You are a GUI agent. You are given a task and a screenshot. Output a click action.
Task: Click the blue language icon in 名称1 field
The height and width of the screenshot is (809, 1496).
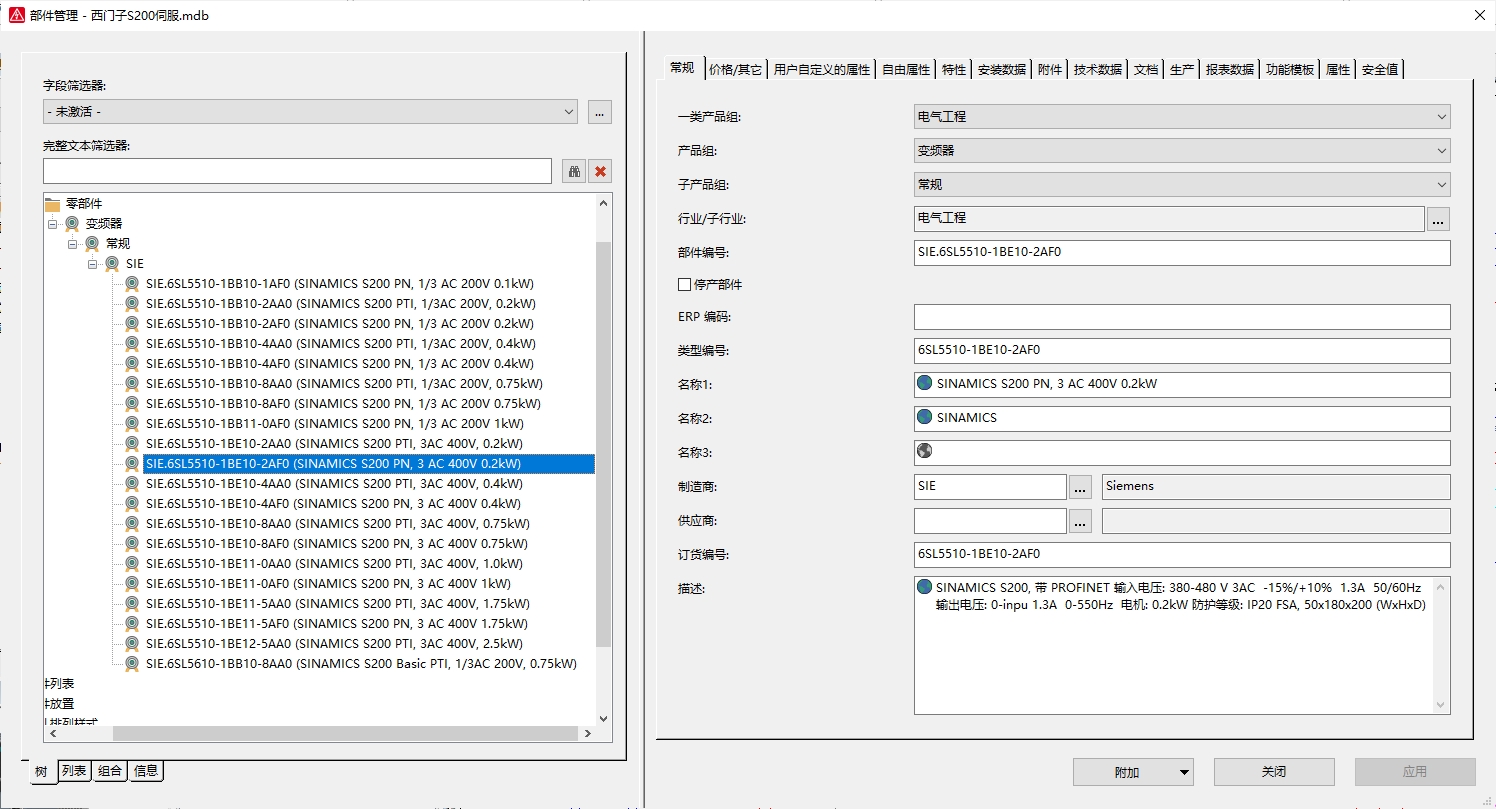(924, 383)
